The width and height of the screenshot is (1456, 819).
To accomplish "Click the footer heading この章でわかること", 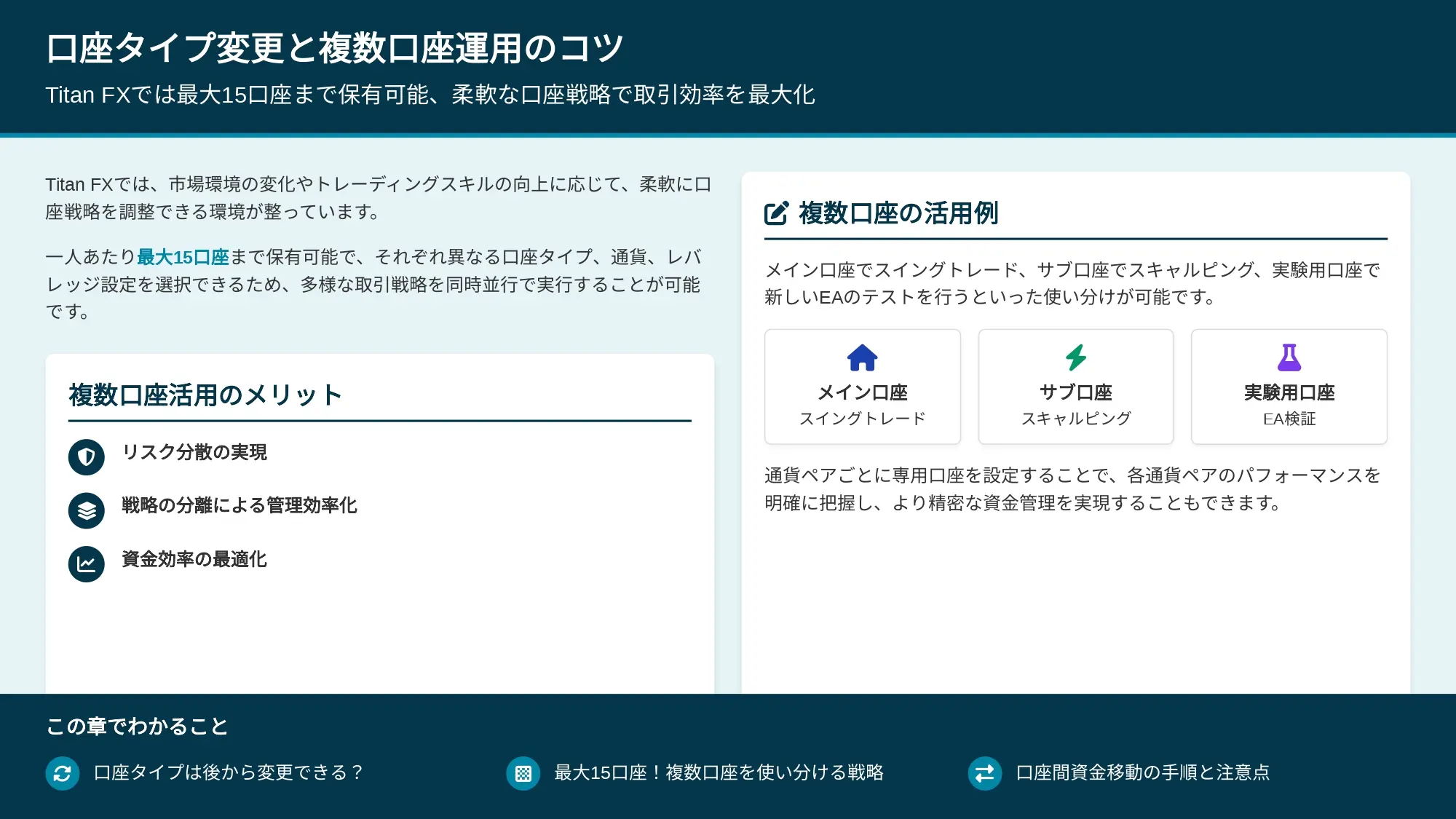I will (x=137, y=727).
